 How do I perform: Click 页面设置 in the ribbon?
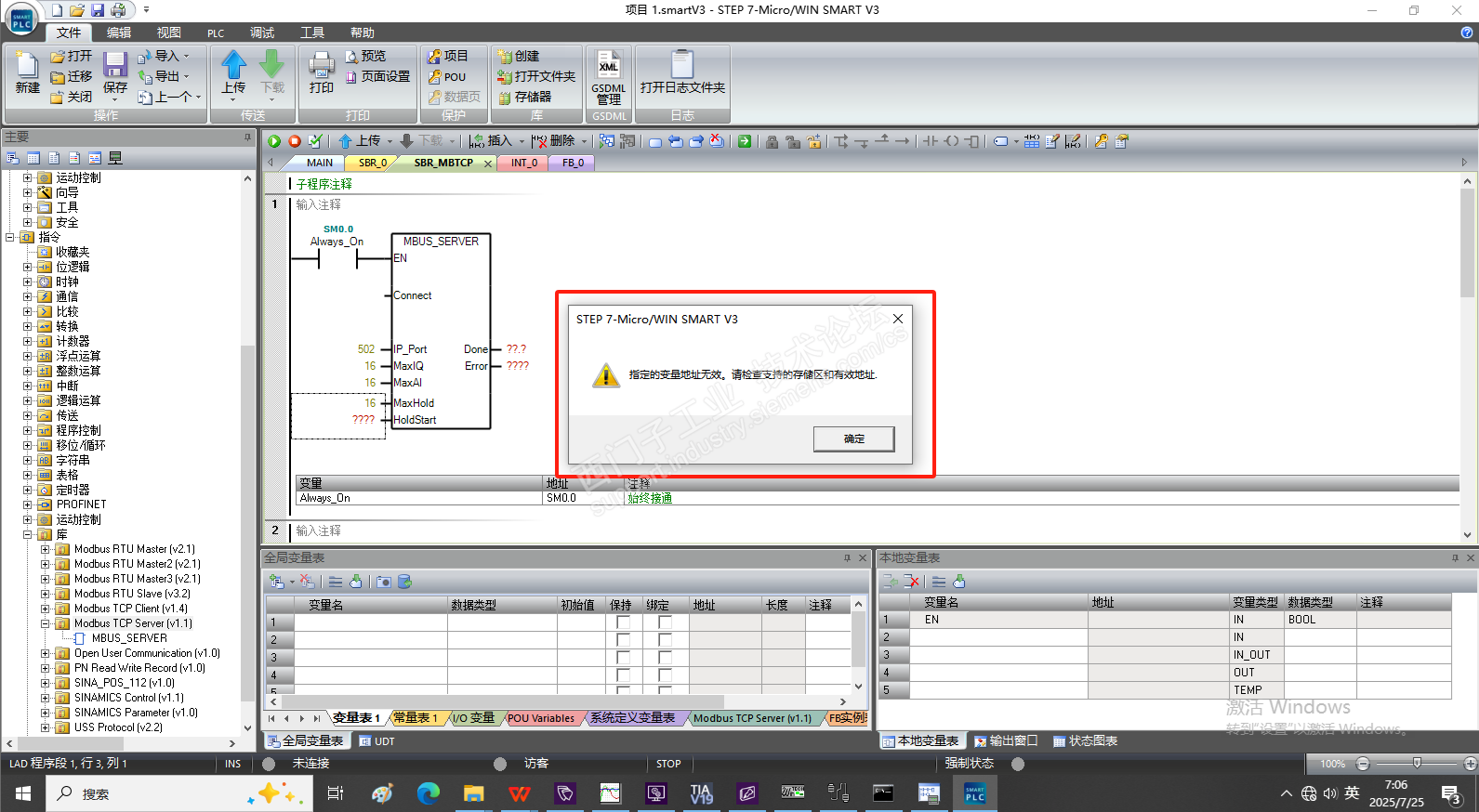pyautogui.click(x=377, y=76)
